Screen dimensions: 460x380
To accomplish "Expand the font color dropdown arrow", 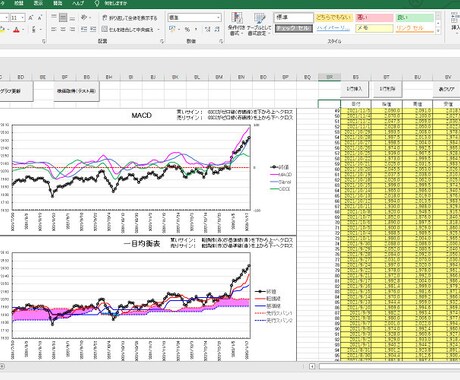I will (x=23, y=30).
